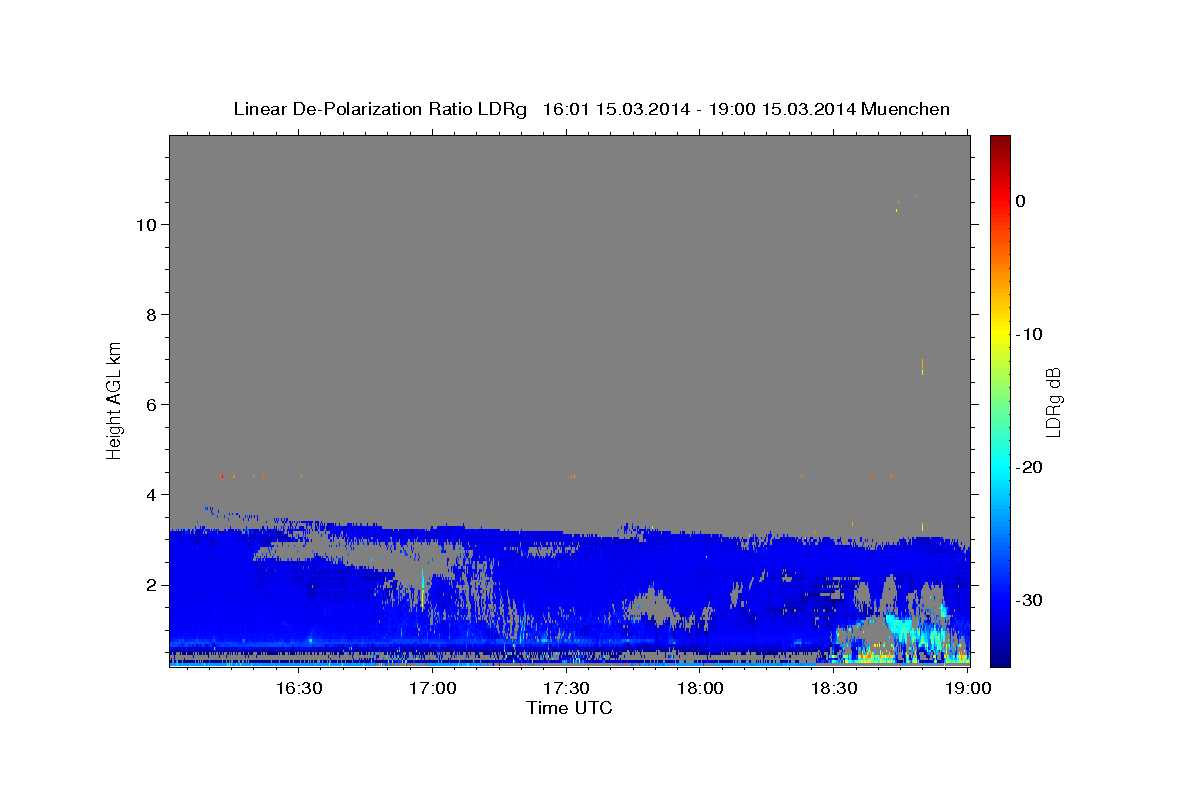Click the colorbar value -30 label

[x=1030, y=600]
